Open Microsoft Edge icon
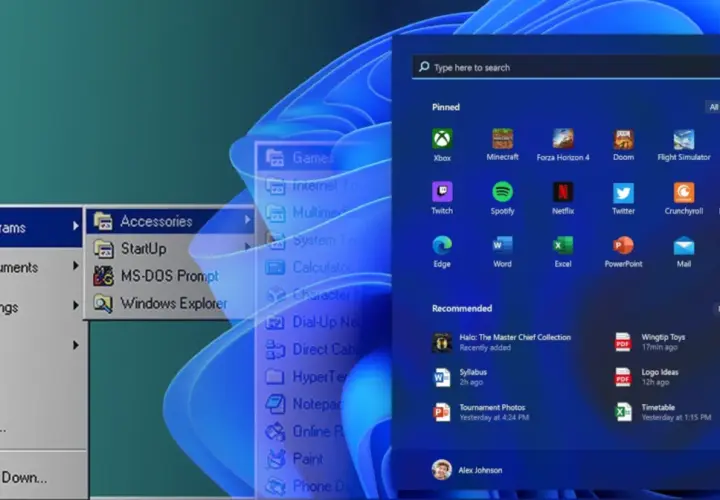The image size is (720, 500). (442, 246)
